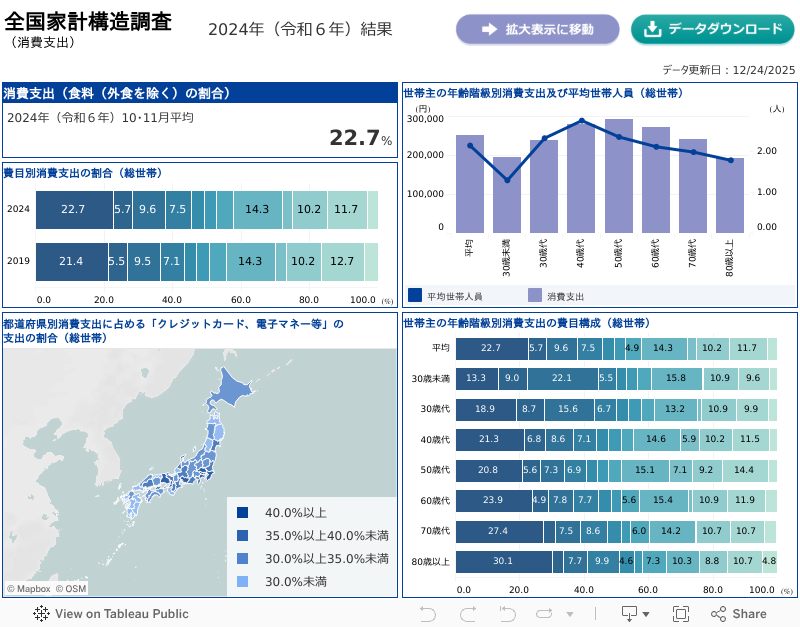Click Hokkaido on the Japan map
The width and height of the screenshot is (800, 627).
231,388
